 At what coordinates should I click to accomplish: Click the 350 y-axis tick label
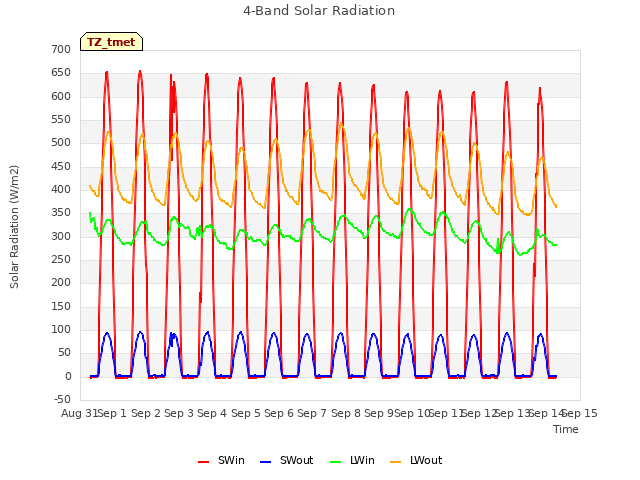61,213
